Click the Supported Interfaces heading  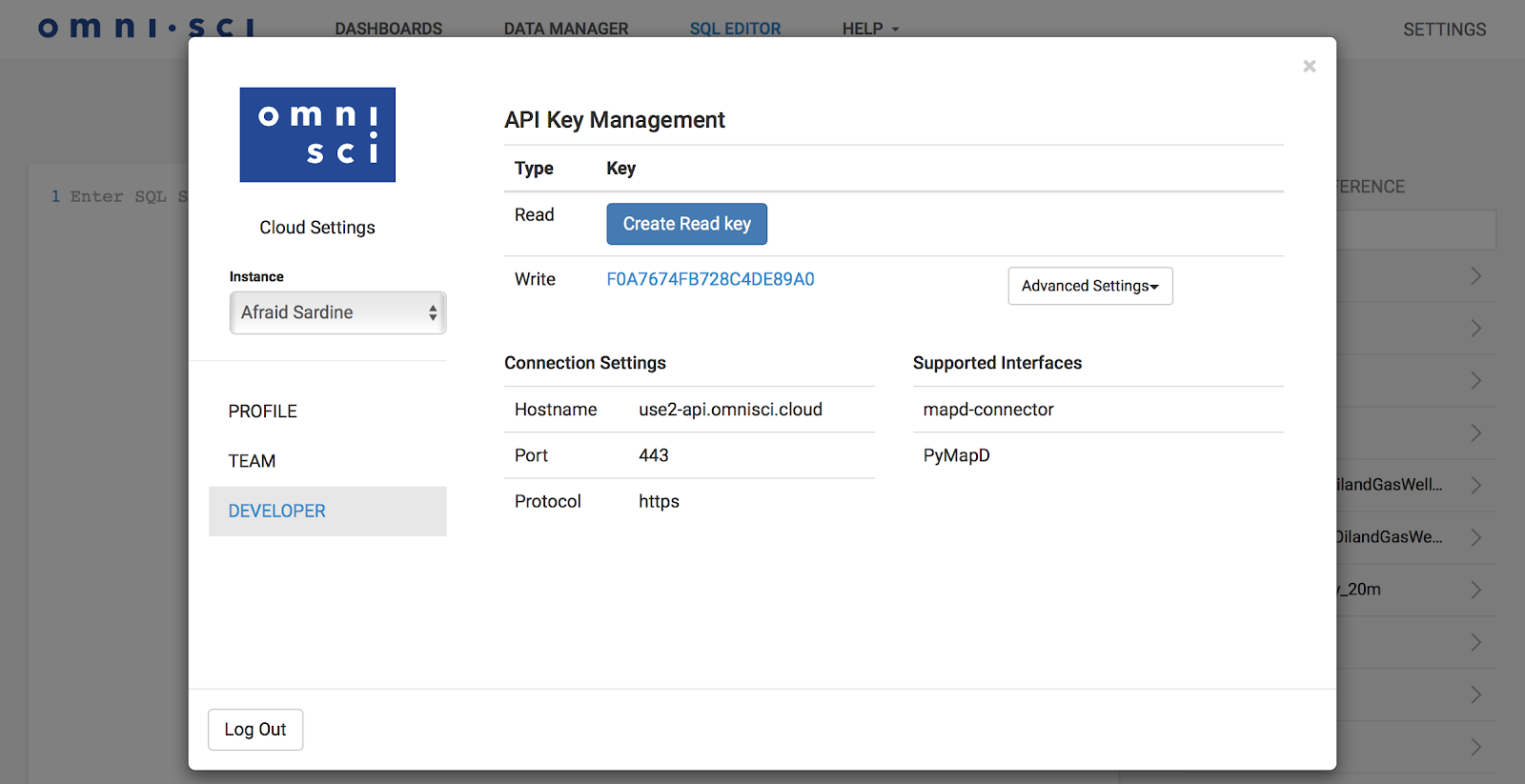point(997,363)
